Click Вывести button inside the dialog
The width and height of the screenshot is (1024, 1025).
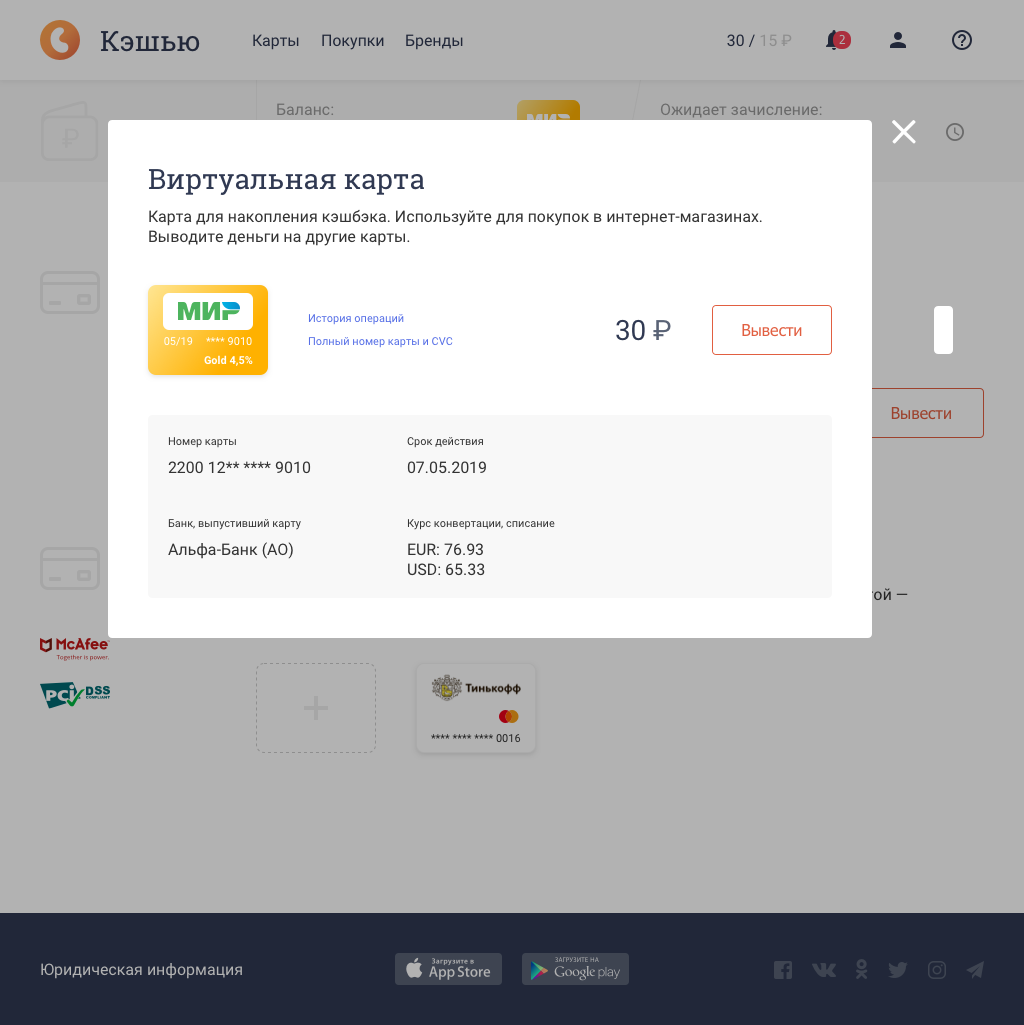click(x=772, y=330)
